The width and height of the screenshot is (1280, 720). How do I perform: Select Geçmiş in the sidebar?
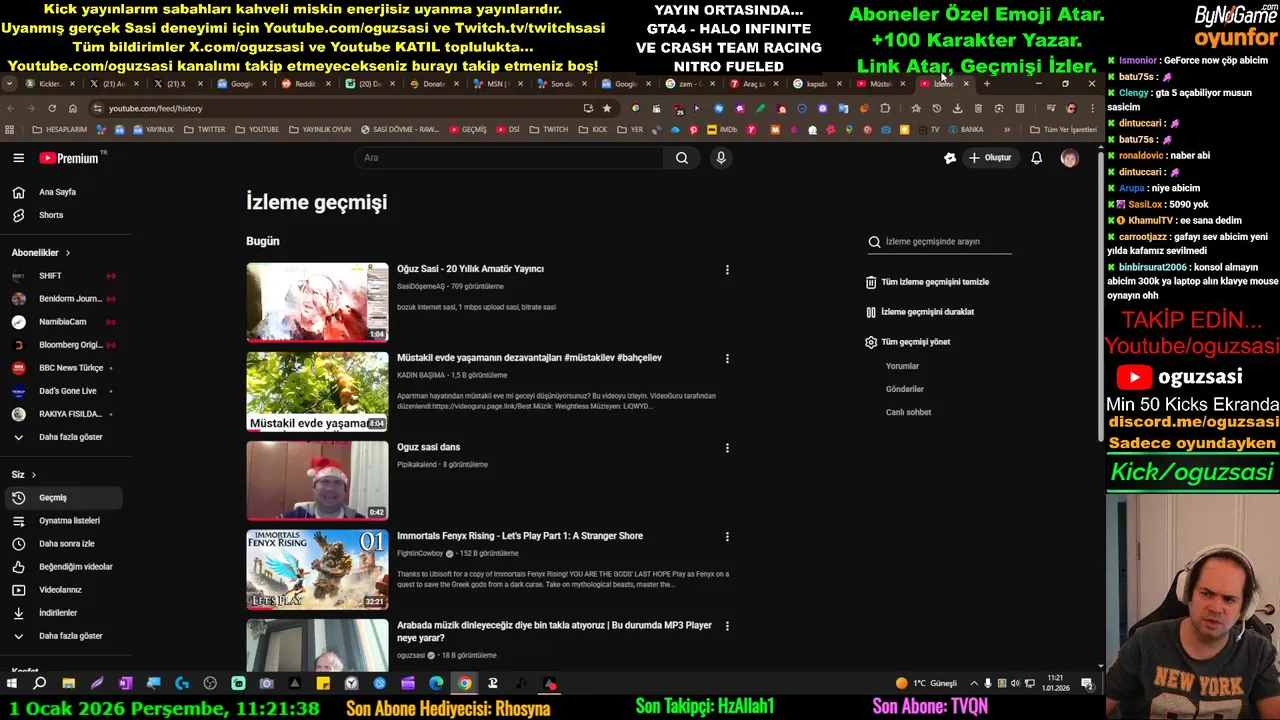pos(62,498)
